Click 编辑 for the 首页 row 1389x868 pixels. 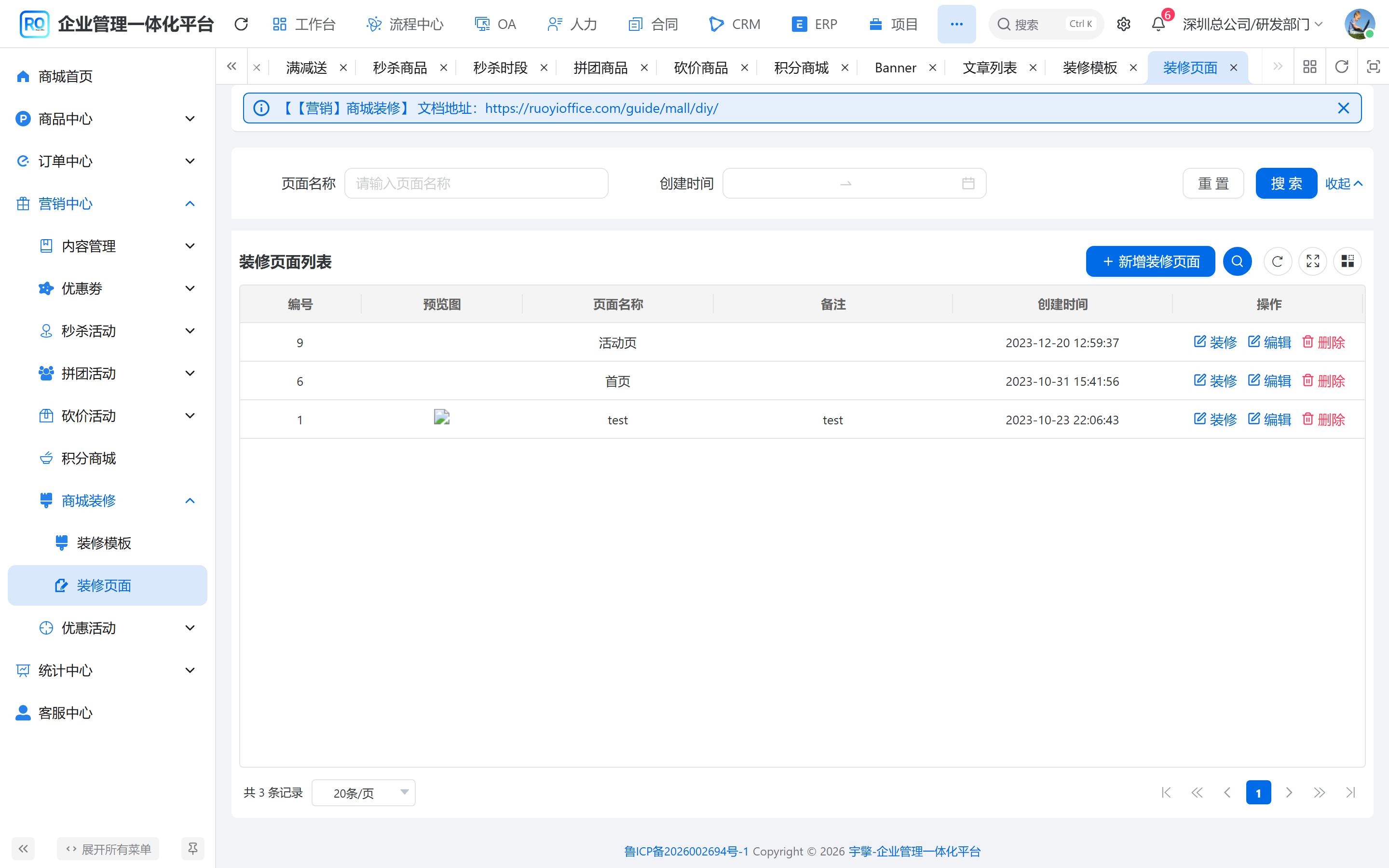point(1269,381)
